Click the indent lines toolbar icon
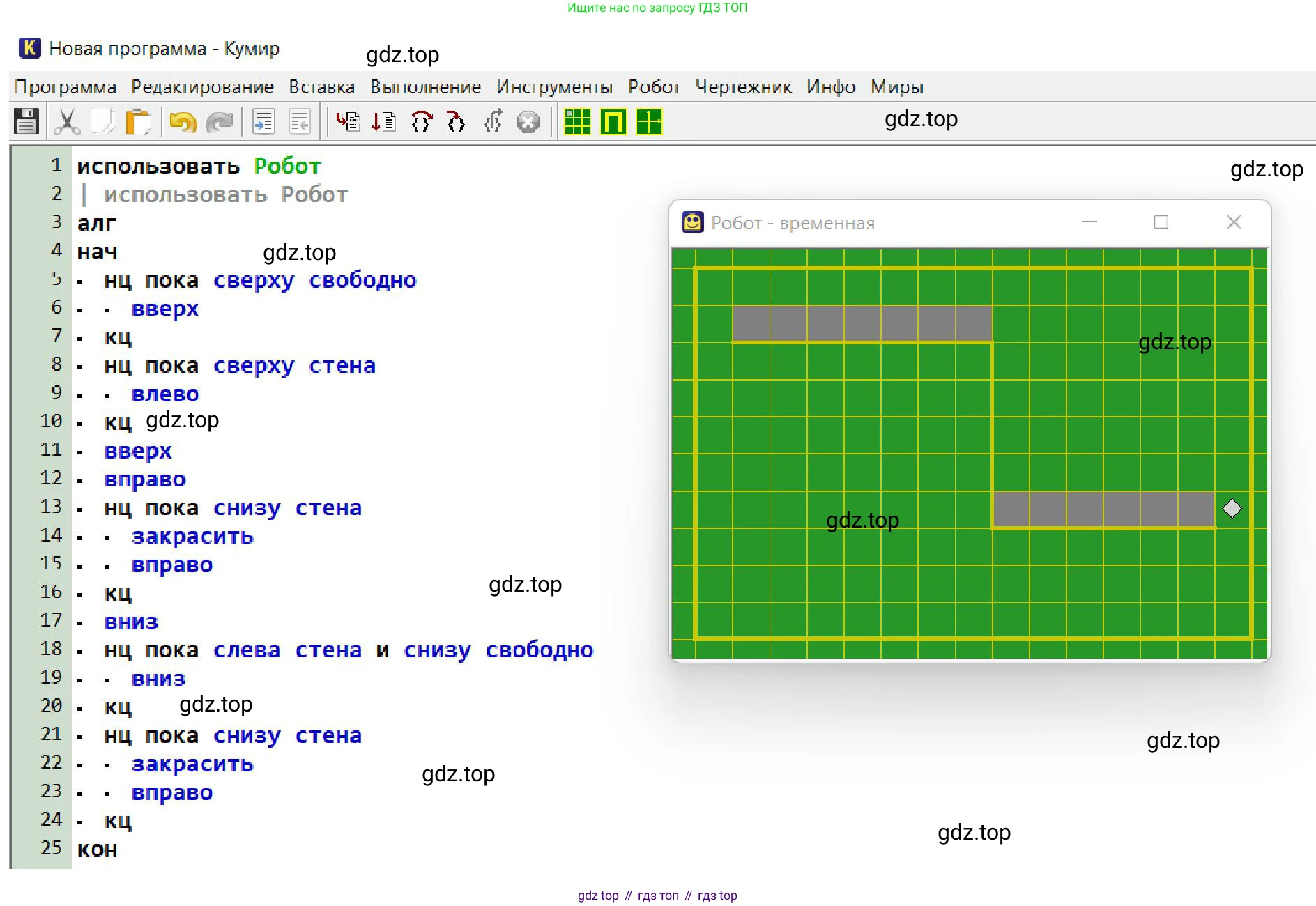 point(263,122)
